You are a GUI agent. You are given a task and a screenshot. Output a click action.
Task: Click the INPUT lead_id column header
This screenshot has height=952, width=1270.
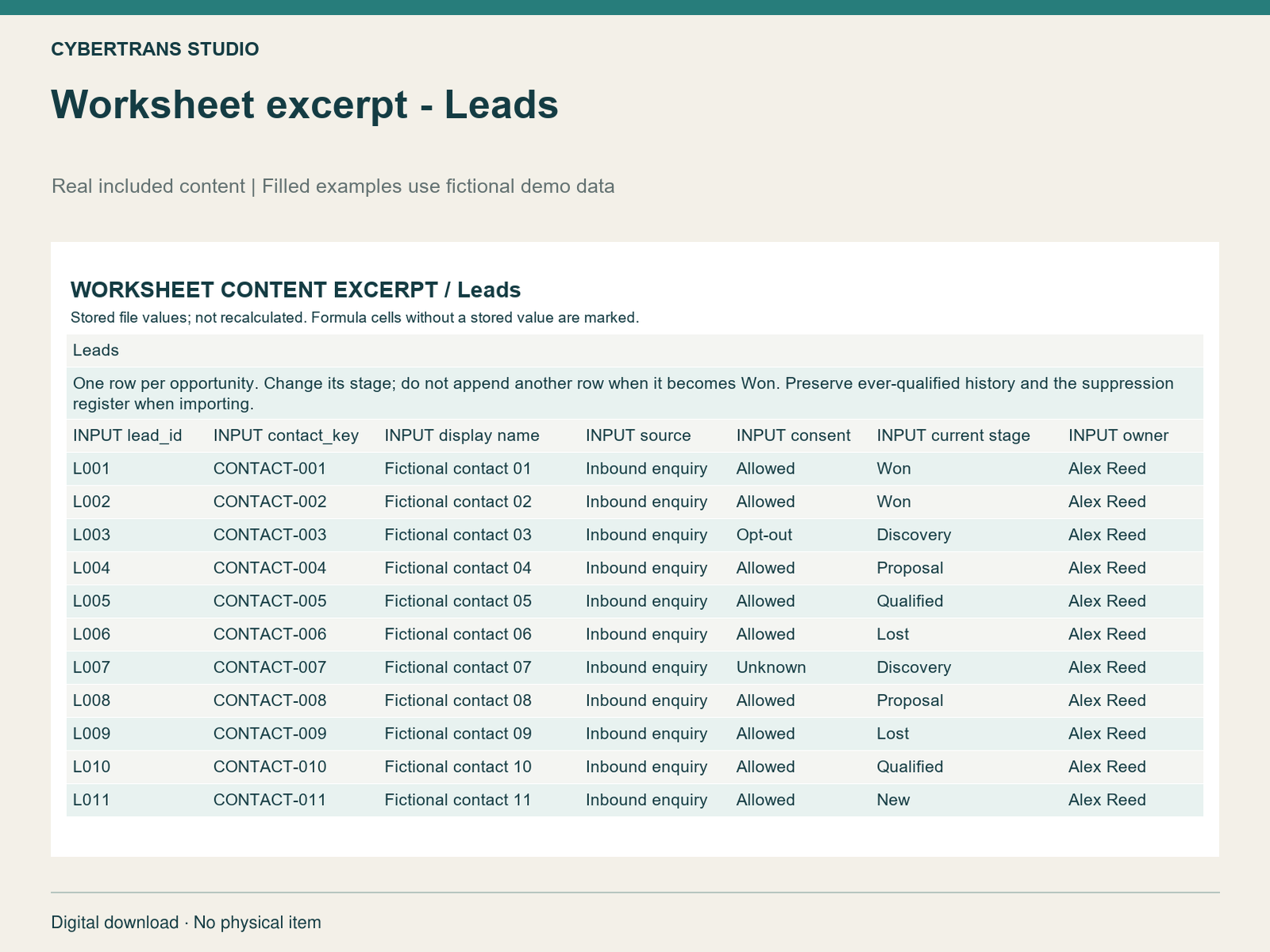(128, 436)
